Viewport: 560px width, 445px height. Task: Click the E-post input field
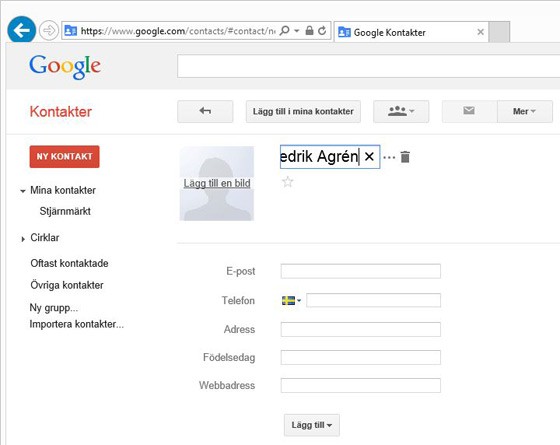coord(360,271)
